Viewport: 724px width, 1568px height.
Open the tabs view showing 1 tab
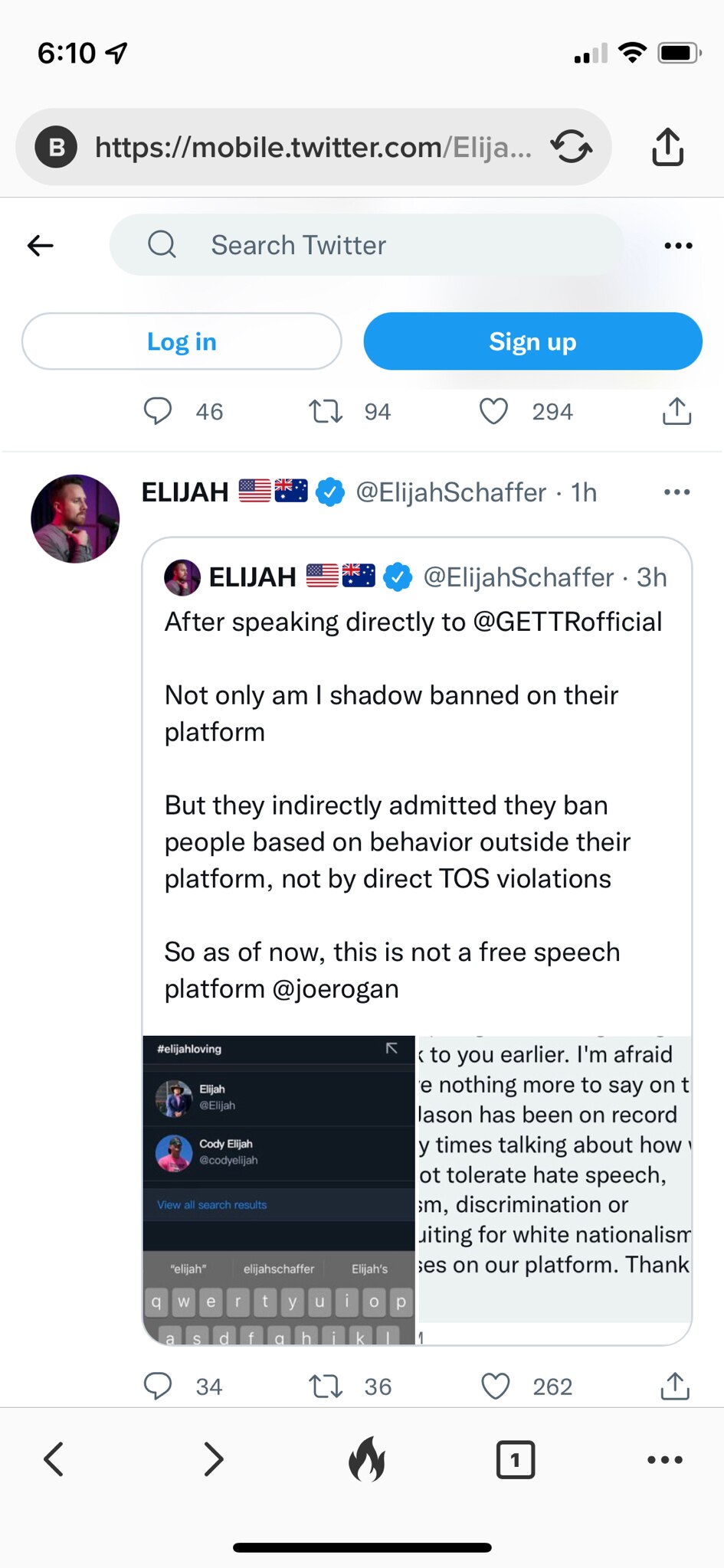(515, 1459)
